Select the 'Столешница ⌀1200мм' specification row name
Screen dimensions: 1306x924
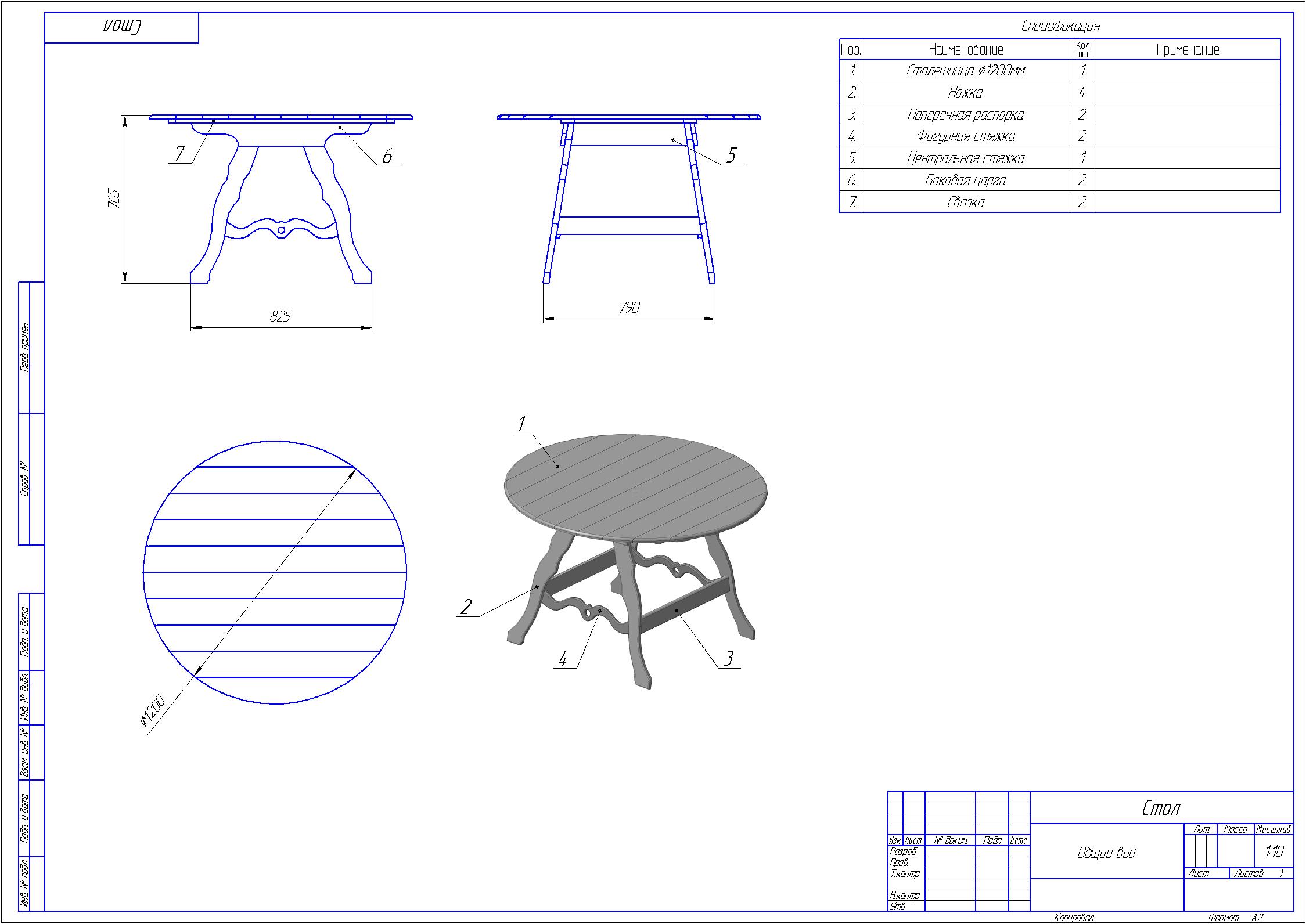point(966,71)
